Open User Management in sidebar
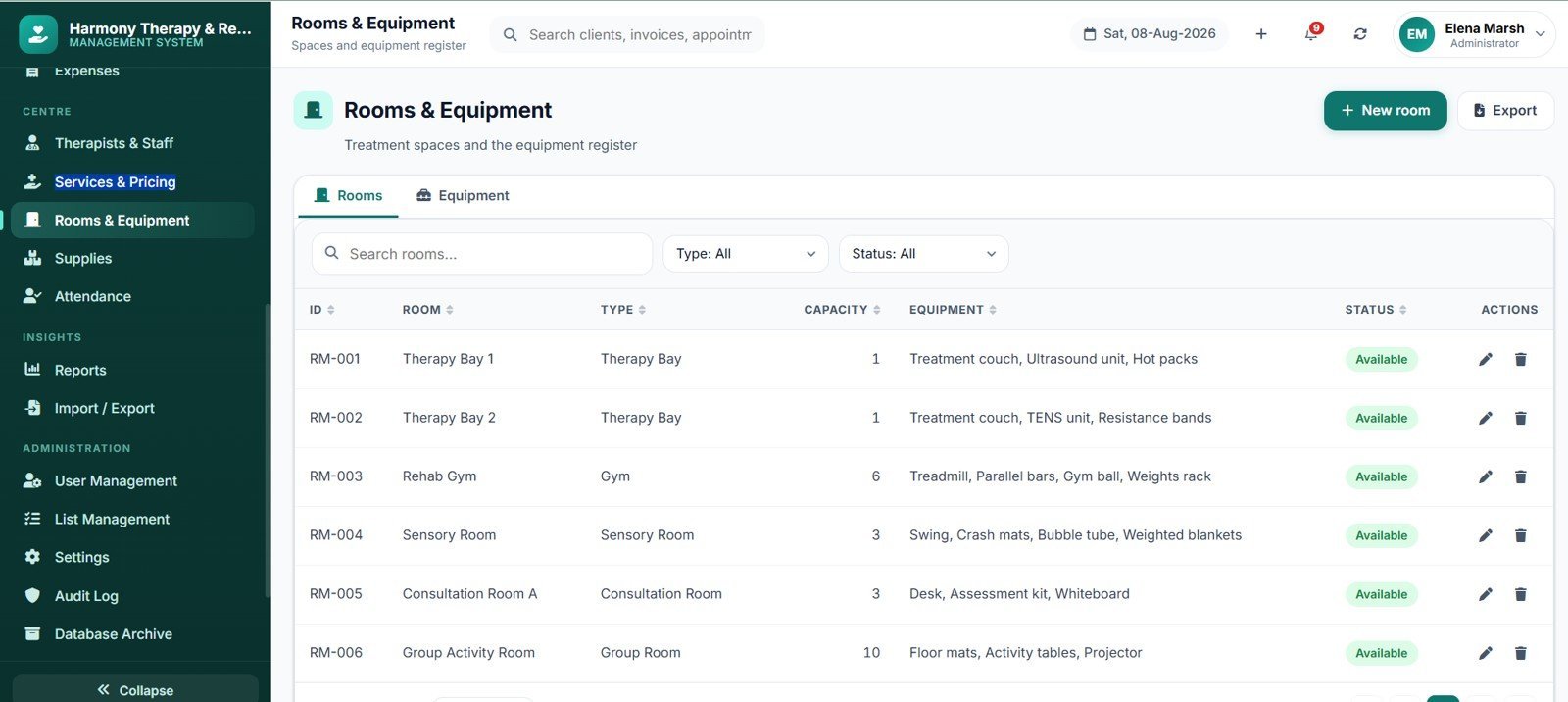Screen dimensions: 1568x702 coord(132,481)
